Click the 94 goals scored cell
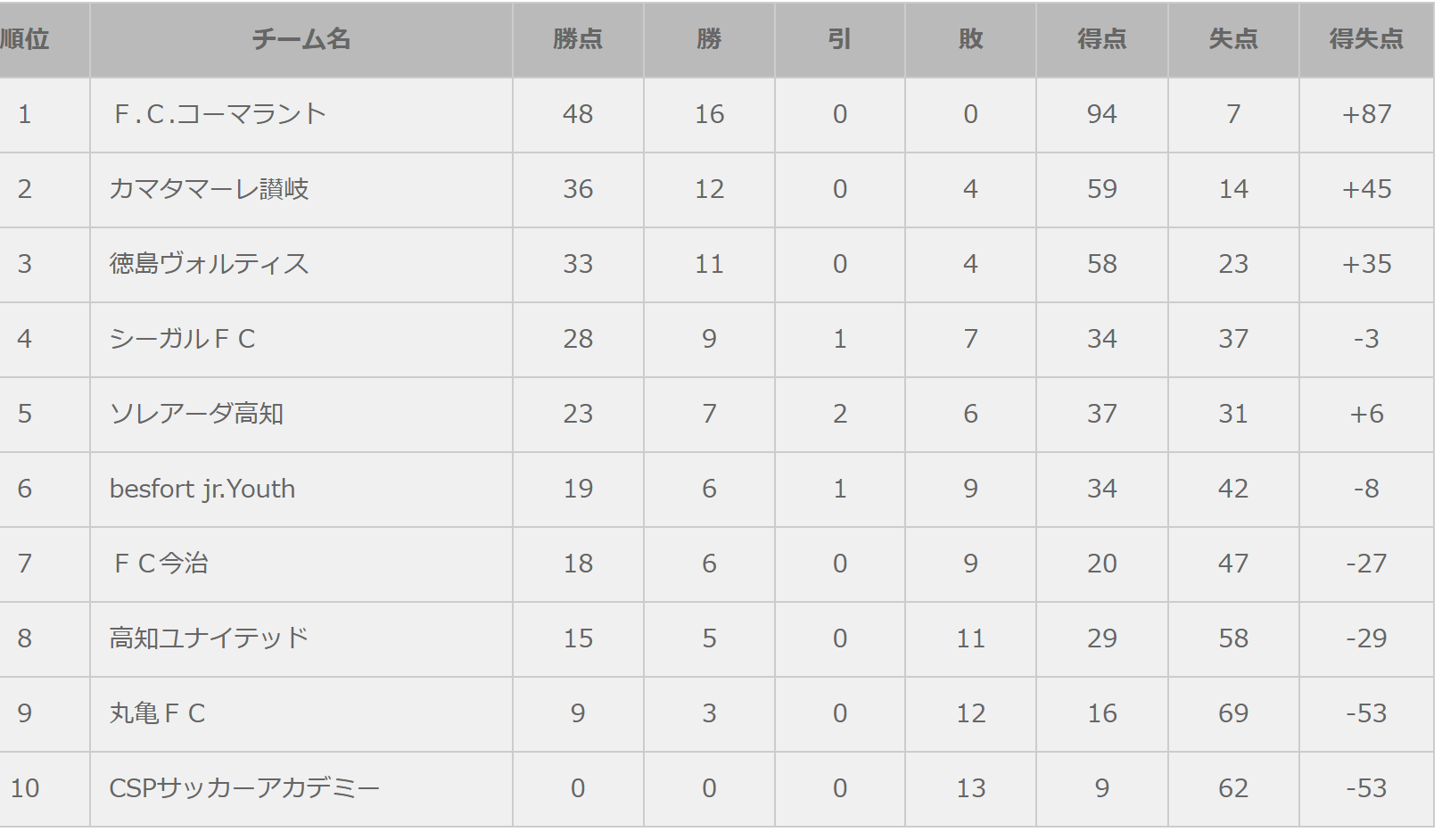This screenshot has width=1442, height=840. point(1101,114)
